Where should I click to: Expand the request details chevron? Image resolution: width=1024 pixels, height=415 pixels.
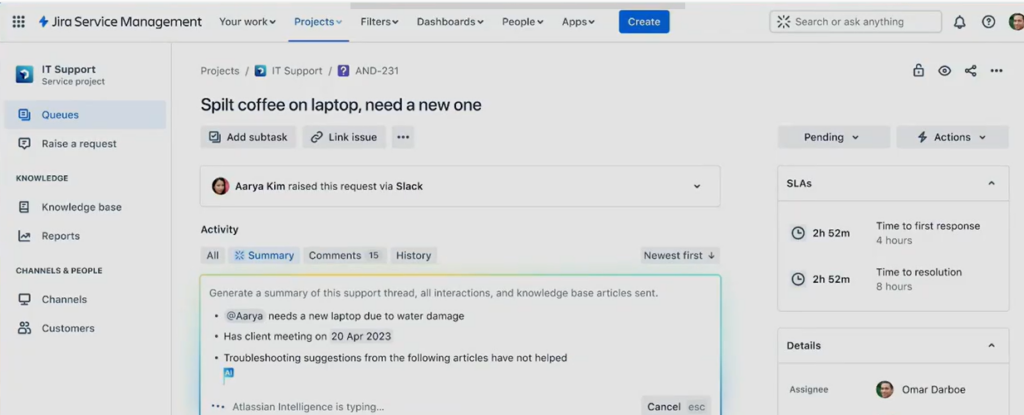[x=697, y=186]
